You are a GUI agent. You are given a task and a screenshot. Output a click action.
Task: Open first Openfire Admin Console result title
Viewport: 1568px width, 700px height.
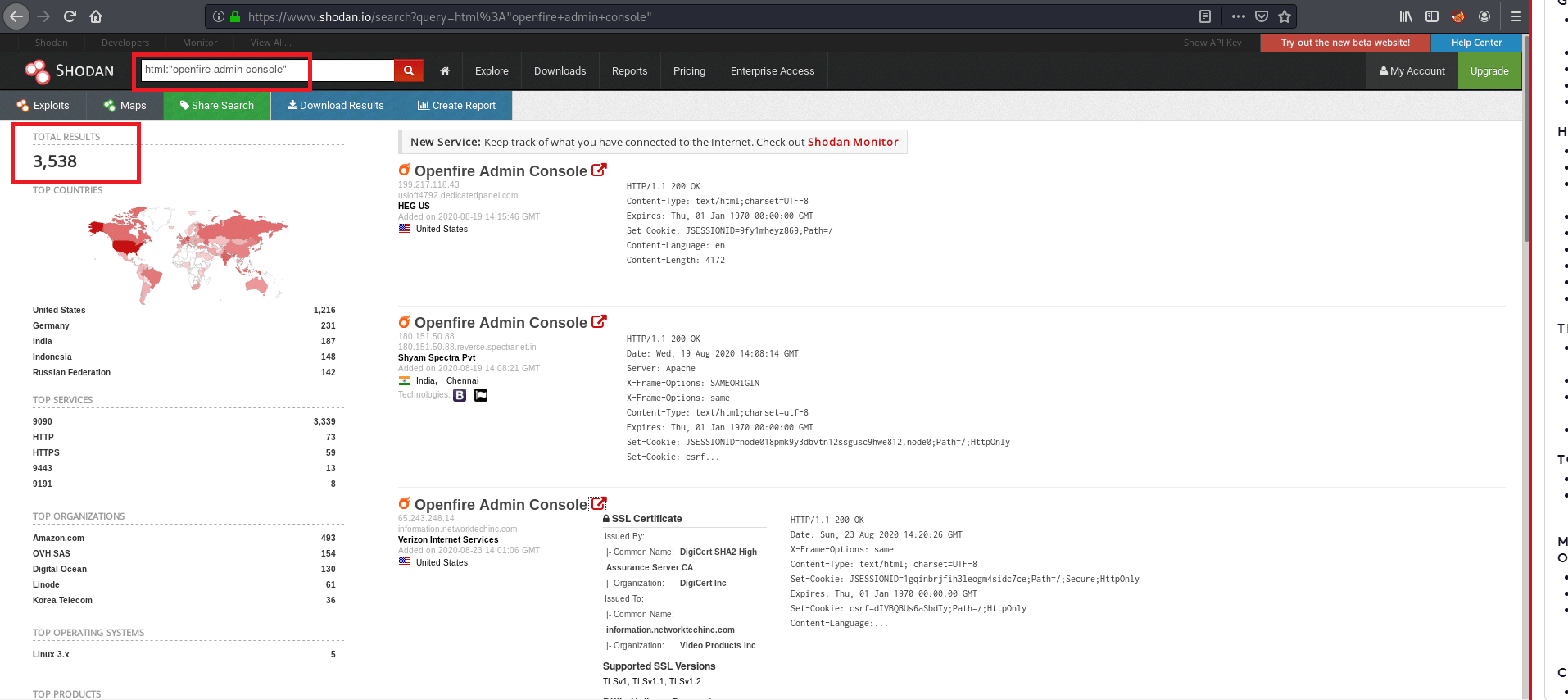[x=501, y=170]
